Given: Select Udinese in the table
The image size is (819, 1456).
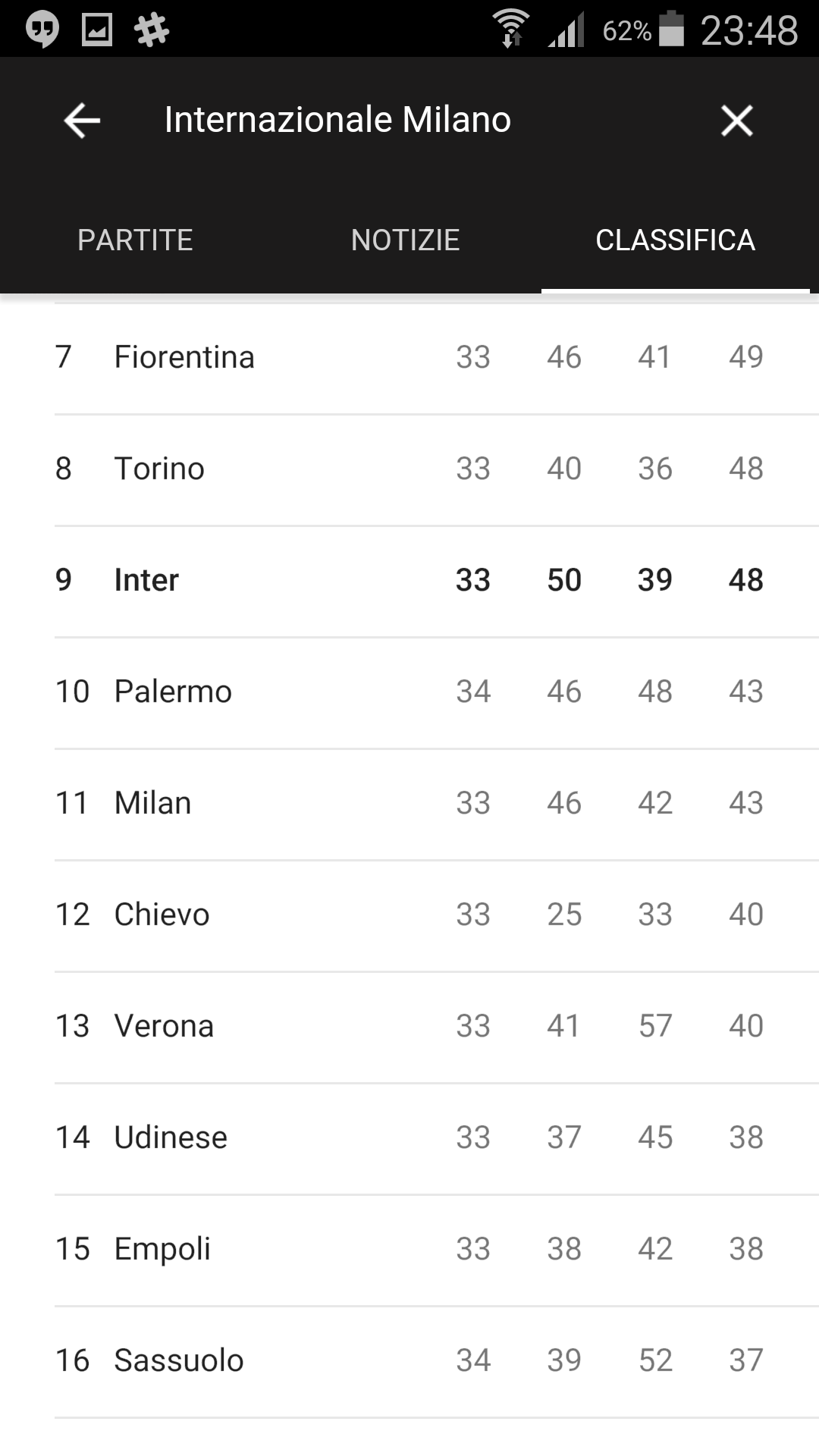Looking at the screenshot, I should (x=409, y=1138).
